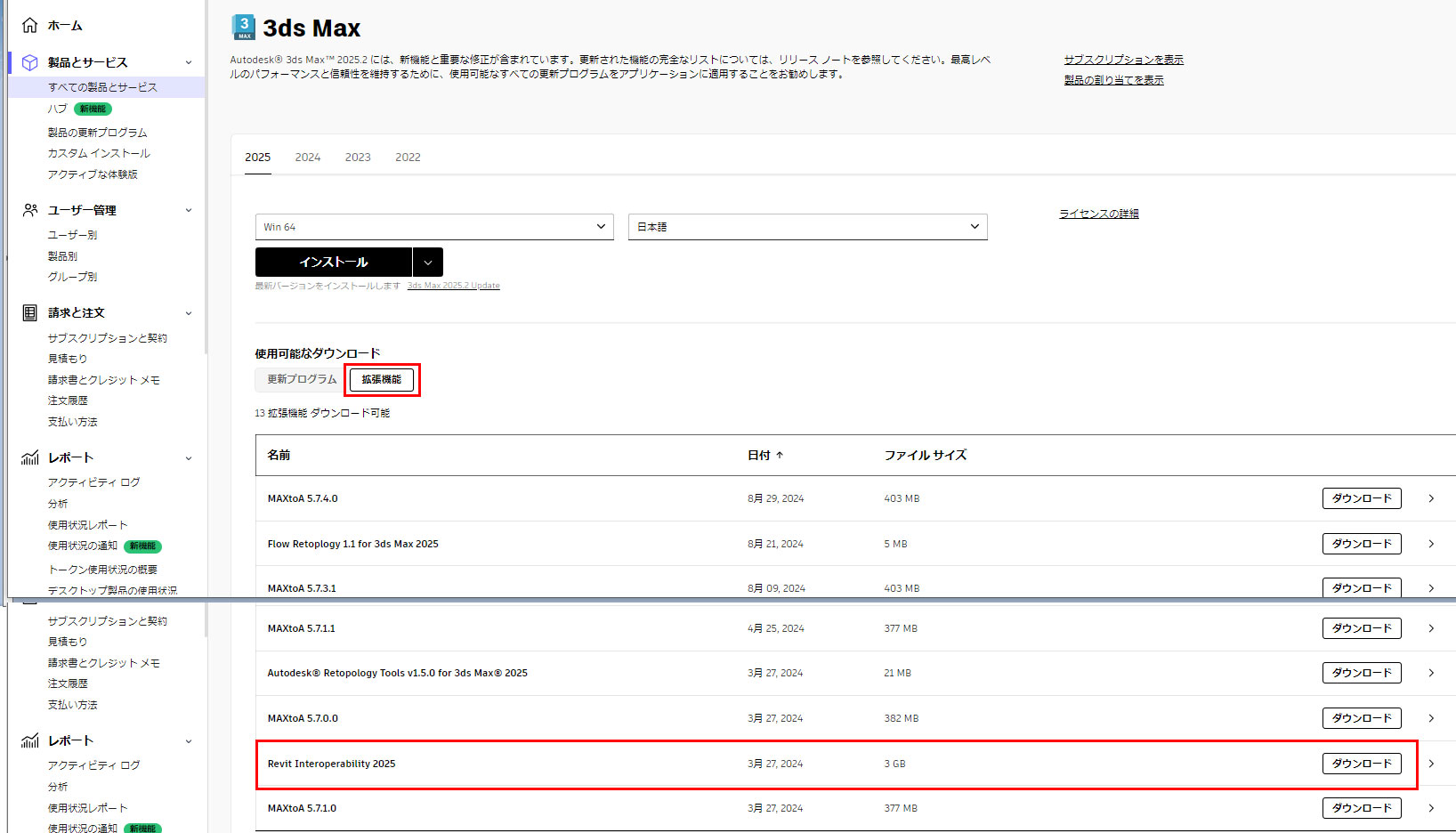Download MAXtoA 5.7.1.1
The width and height of the screenshot is (1456, 833).
pyautogui.click(x=1362, y=628)
